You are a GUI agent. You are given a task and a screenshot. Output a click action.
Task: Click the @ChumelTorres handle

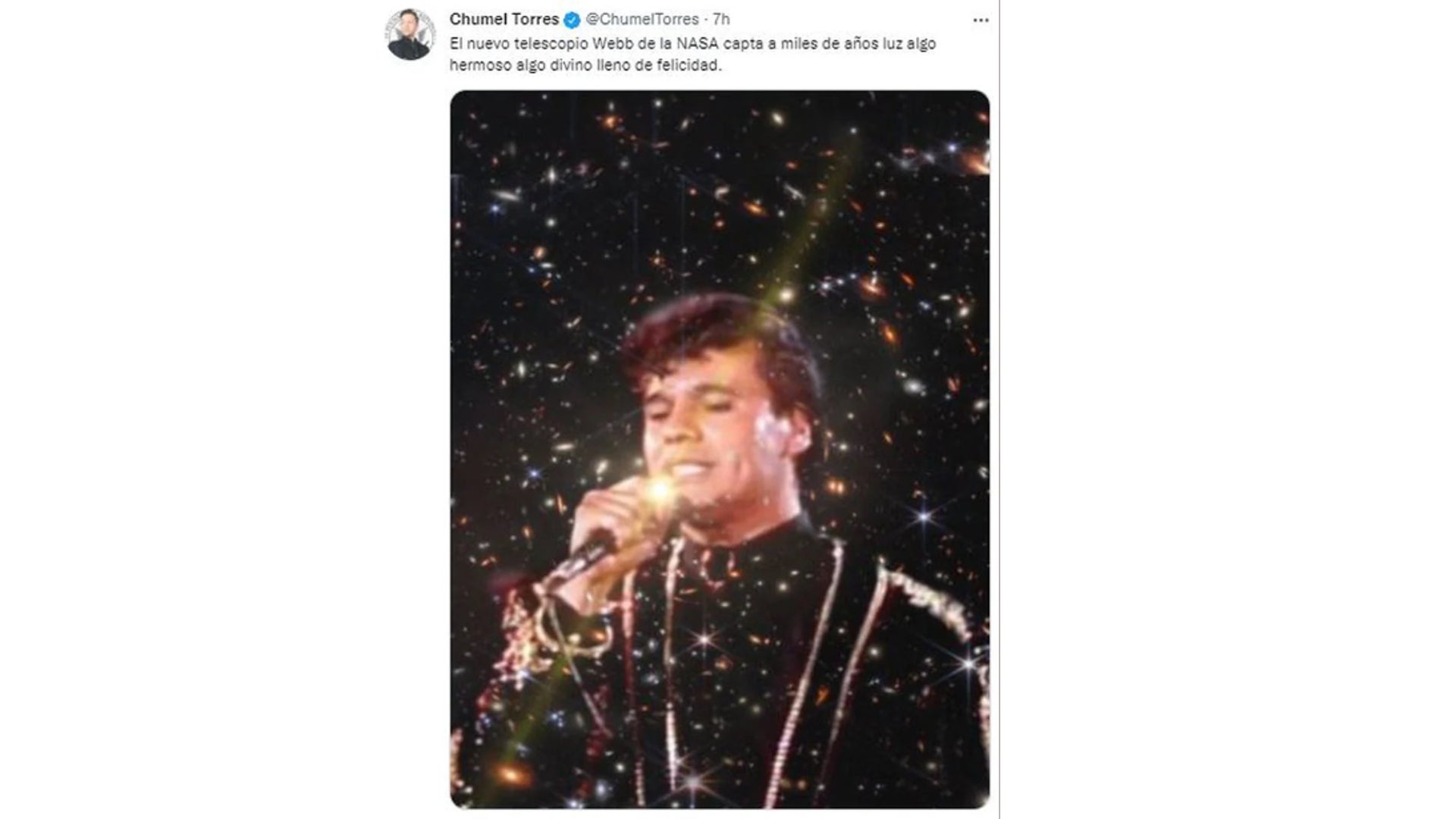click(x=642, y=20)
